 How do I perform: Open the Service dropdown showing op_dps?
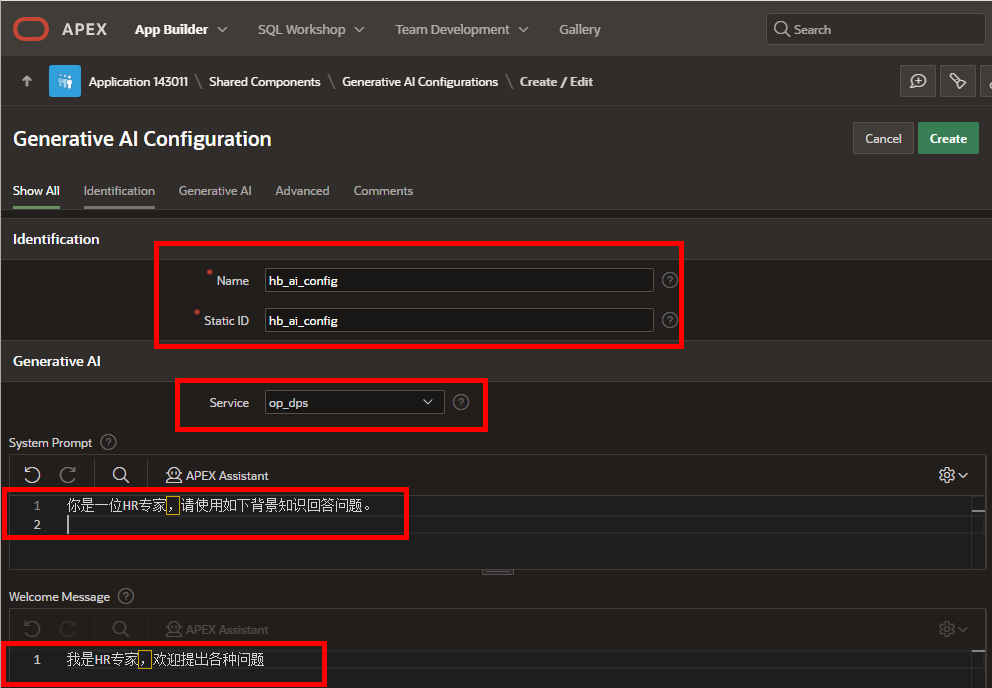point(354,403)
